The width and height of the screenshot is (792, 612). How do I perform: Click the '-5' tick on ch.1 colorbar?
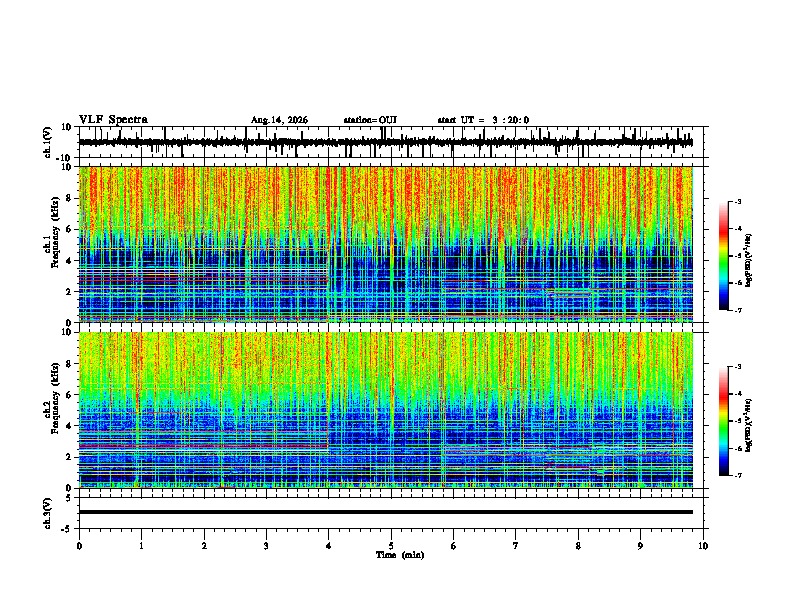point(737,256)
